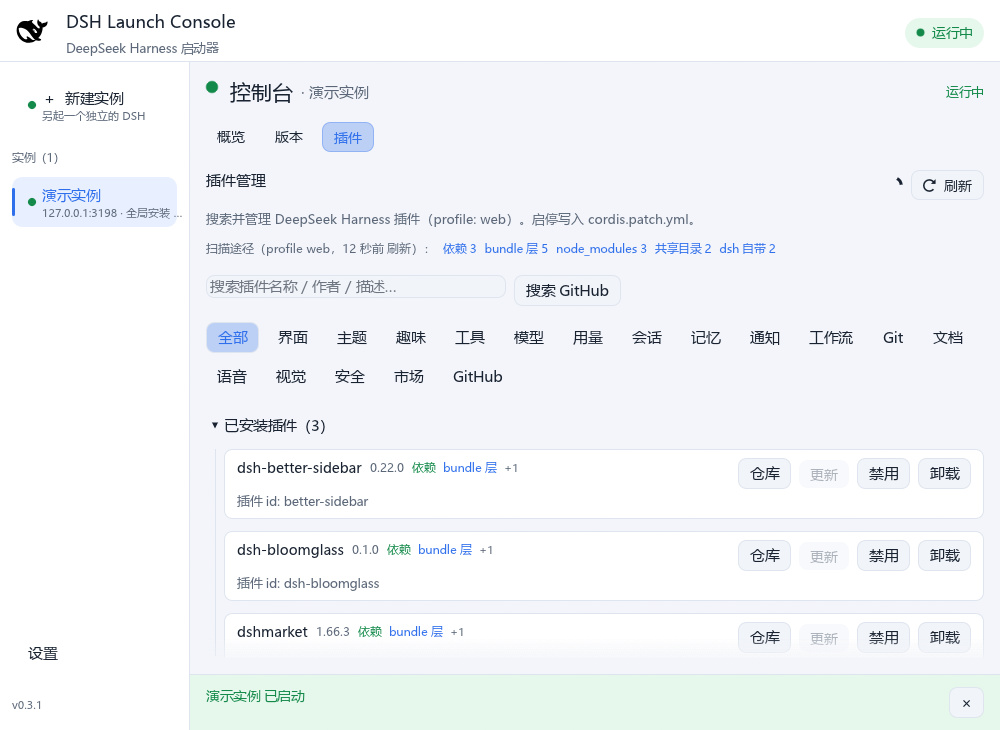Image resolution: width=1000 pixels, height=730 pixels.
Task: Filter plugins by 市场 category
Action: pos(409,377)
